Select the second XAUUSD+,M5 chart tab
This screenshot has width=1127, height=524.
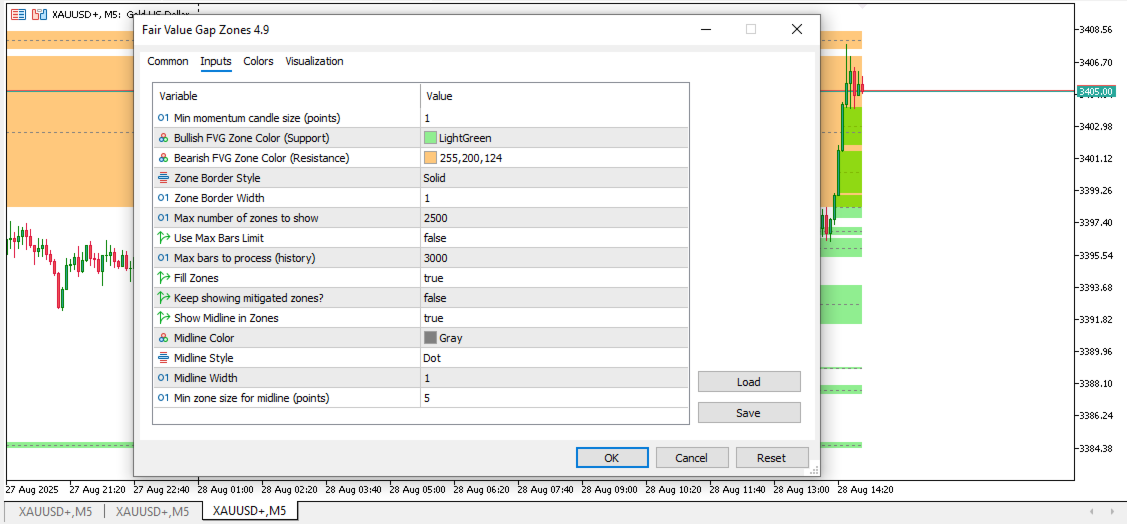point(152,512)
